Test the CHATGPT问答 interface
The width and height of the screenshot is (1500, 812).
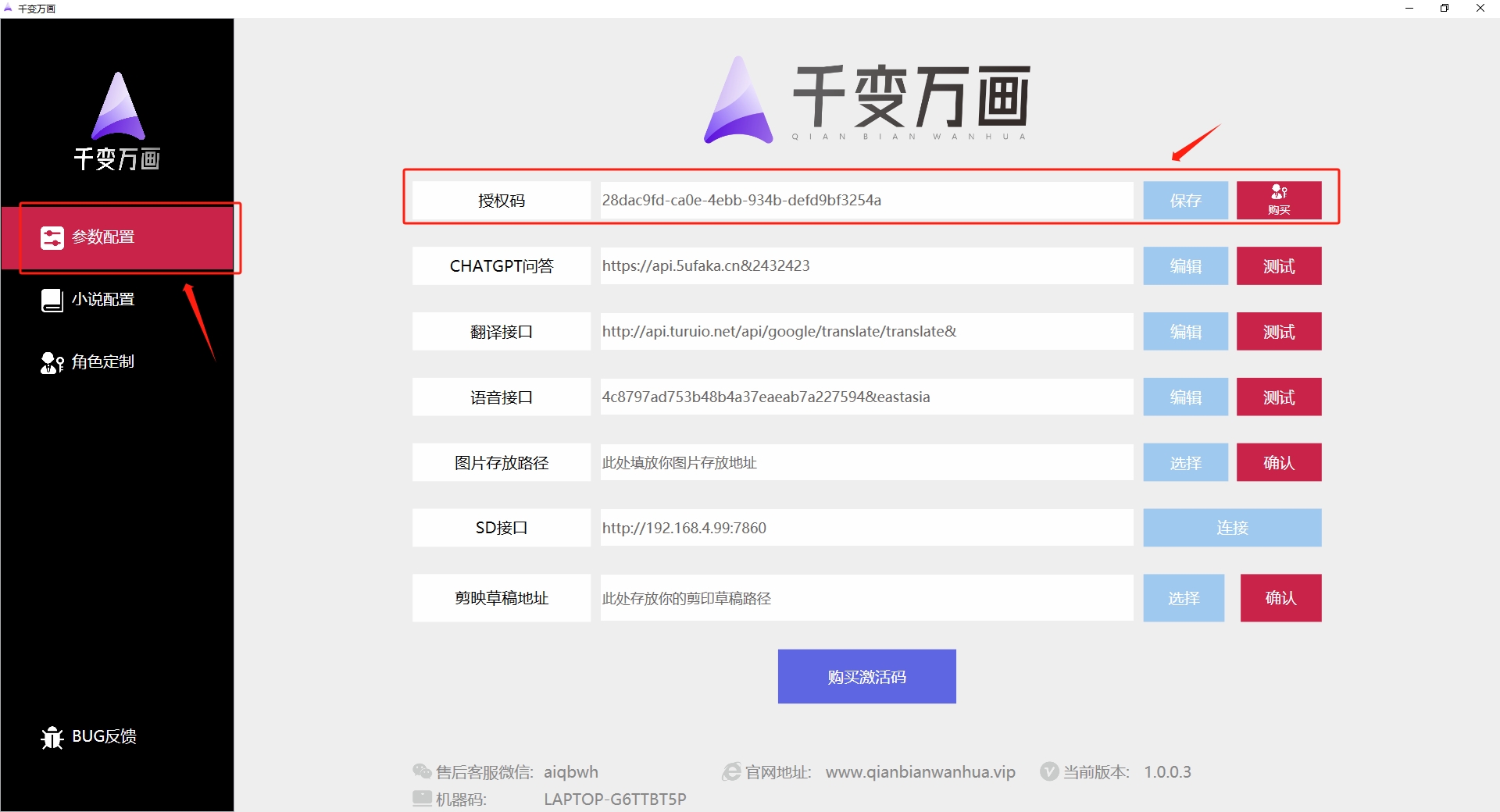click(1279, 266)
